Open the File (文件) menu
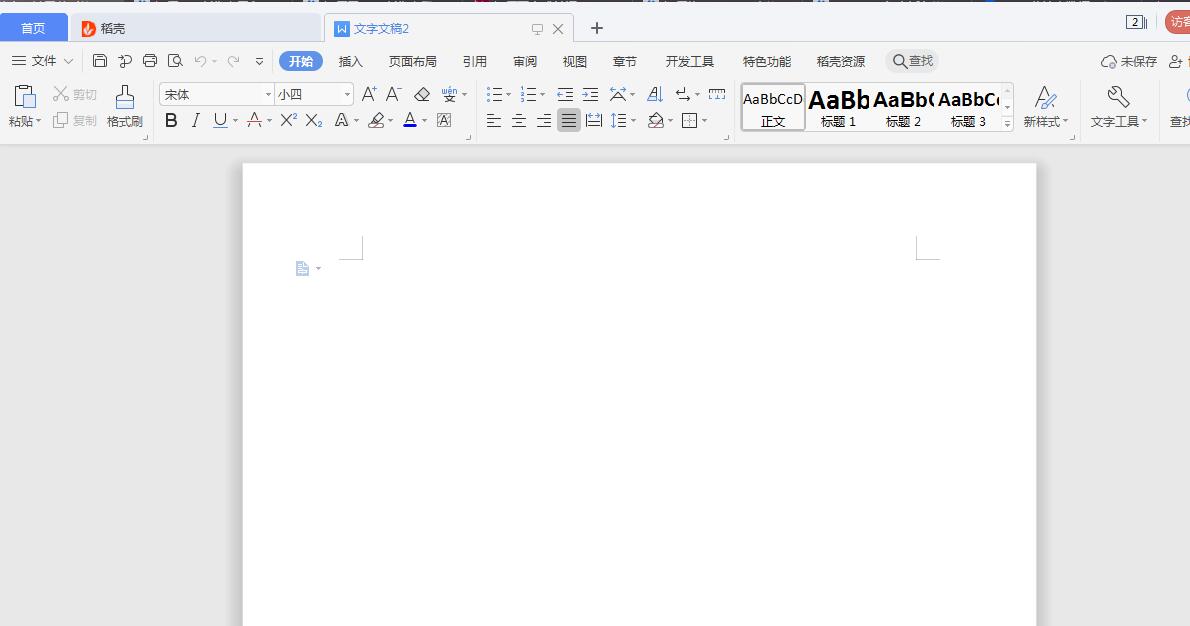 (42, 61)
